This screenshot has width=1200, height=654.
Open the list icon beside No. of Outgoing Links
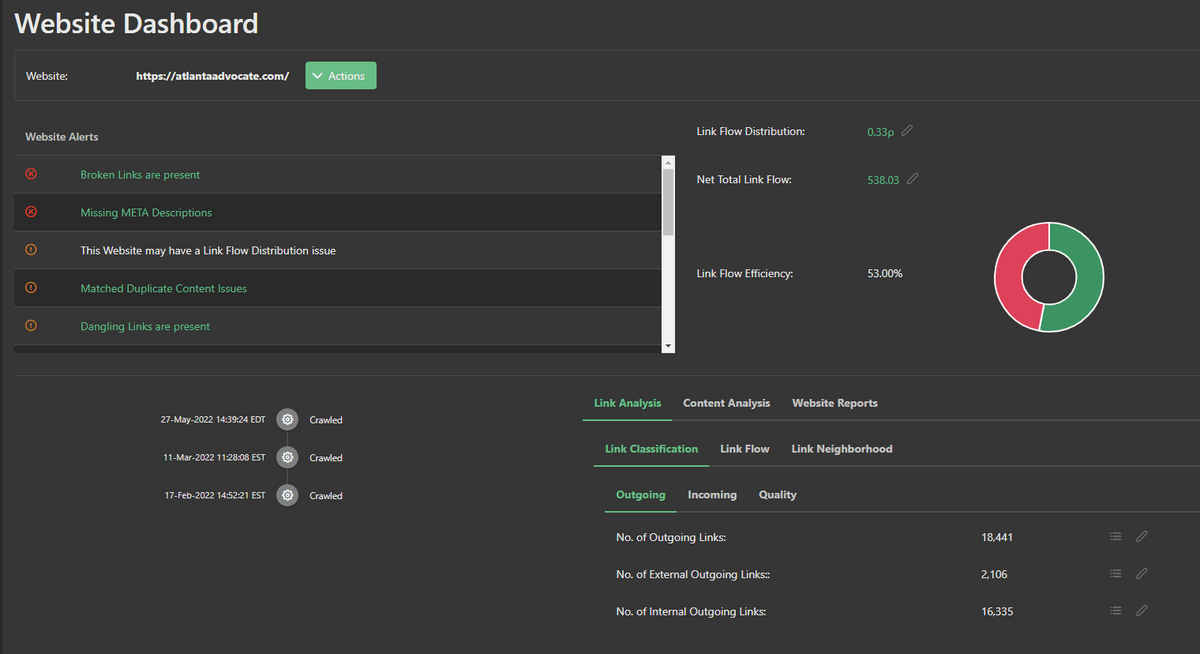[1115, 536]
